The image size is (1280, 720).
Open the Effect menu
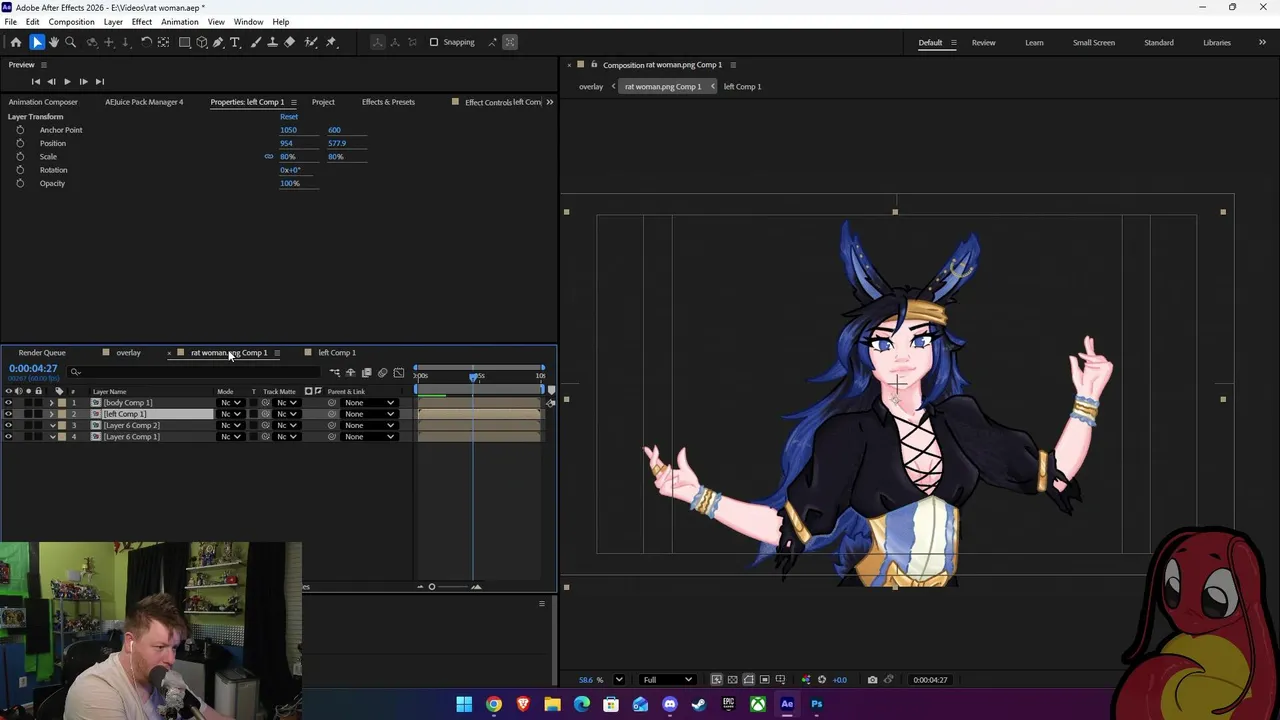click(x=142, y=22)
